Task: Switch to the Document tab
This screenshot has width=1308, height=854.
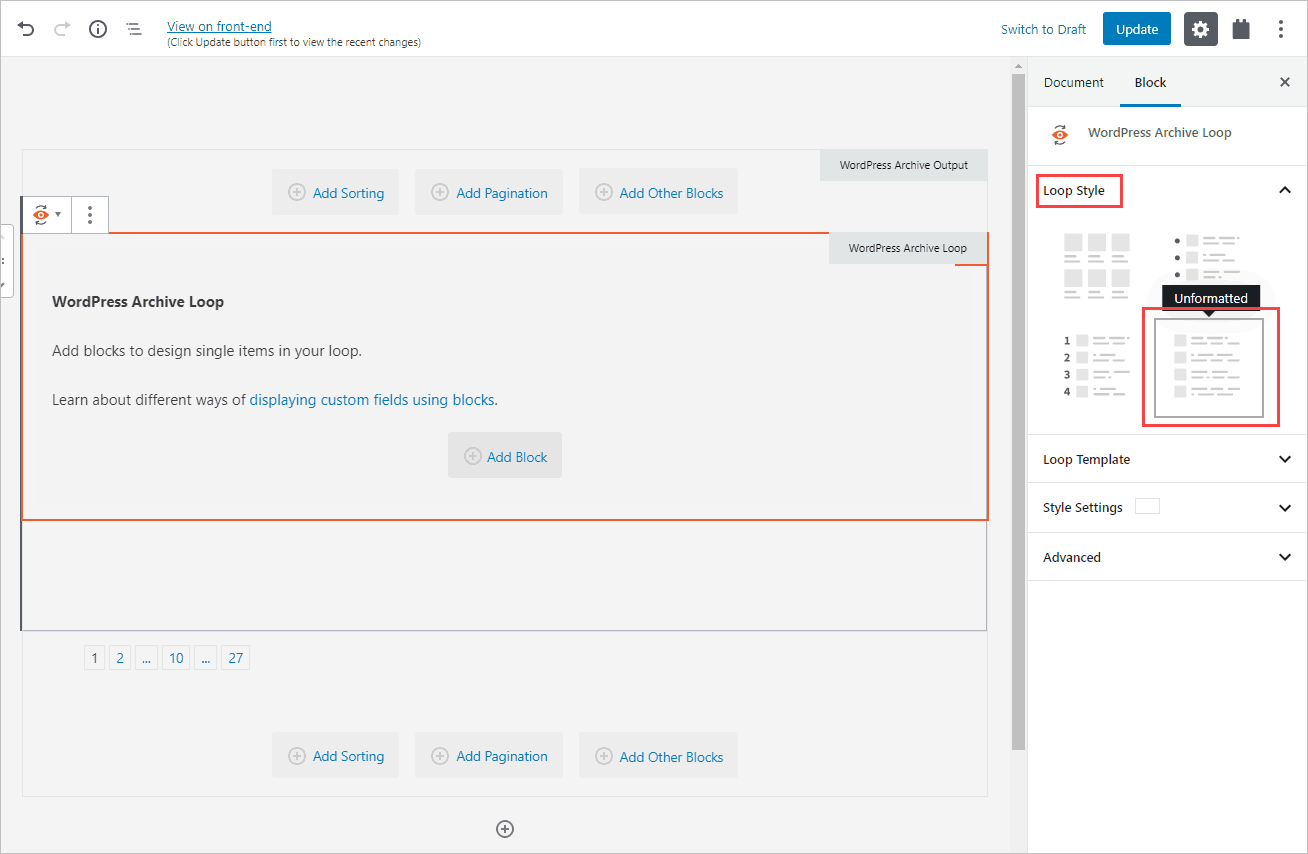Action: (1074, 83)
